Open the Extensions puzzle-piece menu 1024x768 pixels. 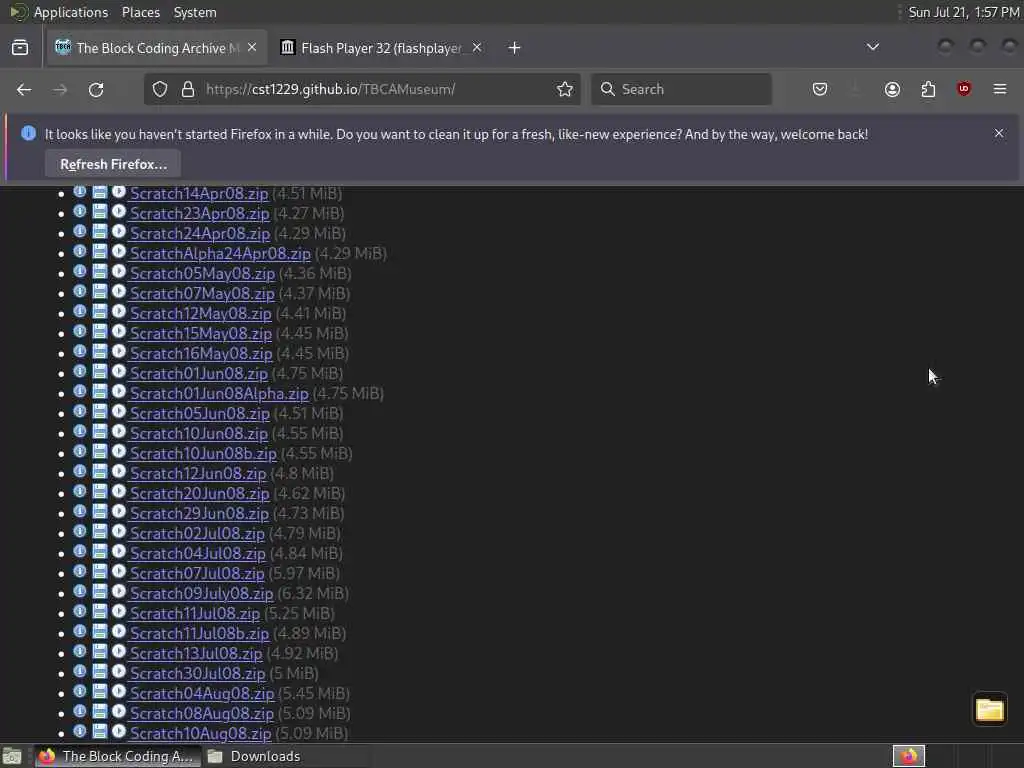tap(928, 89)
